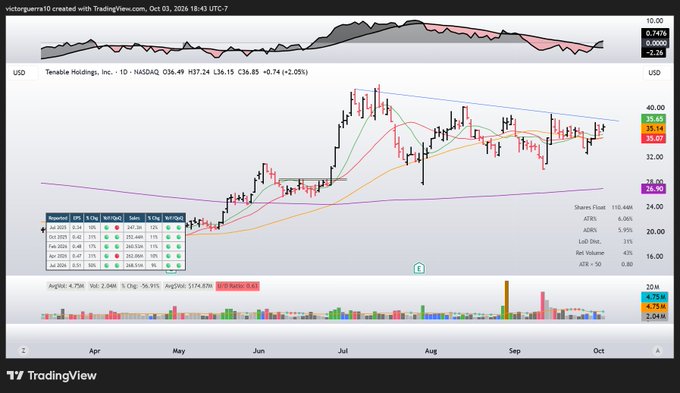Open the USD currency selector on the left
The width and height of the screenshot is (680, 393).
click(x=19, y=73)
